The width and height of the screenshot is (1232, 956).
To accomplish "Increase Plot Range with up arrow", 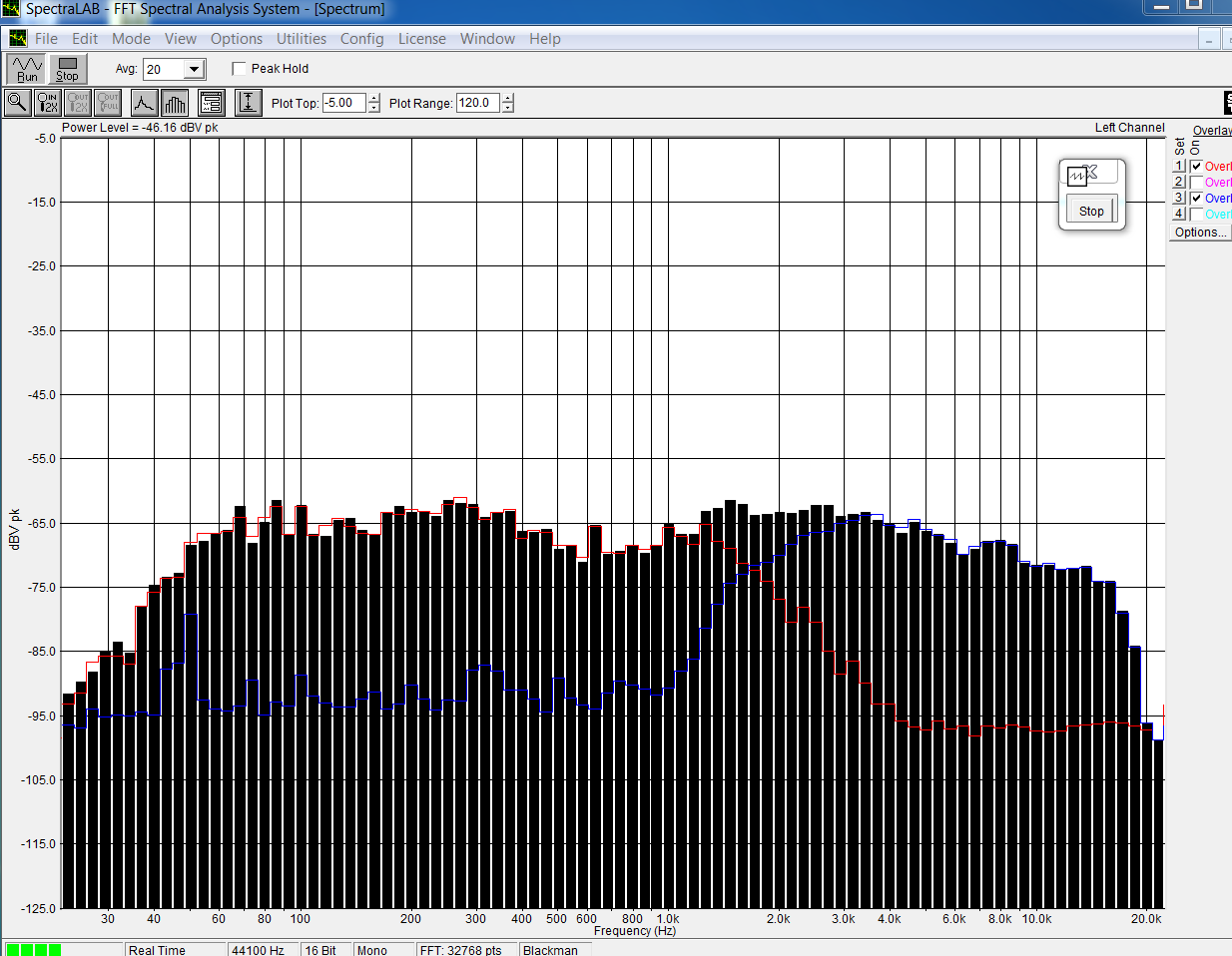I will 507,98.
